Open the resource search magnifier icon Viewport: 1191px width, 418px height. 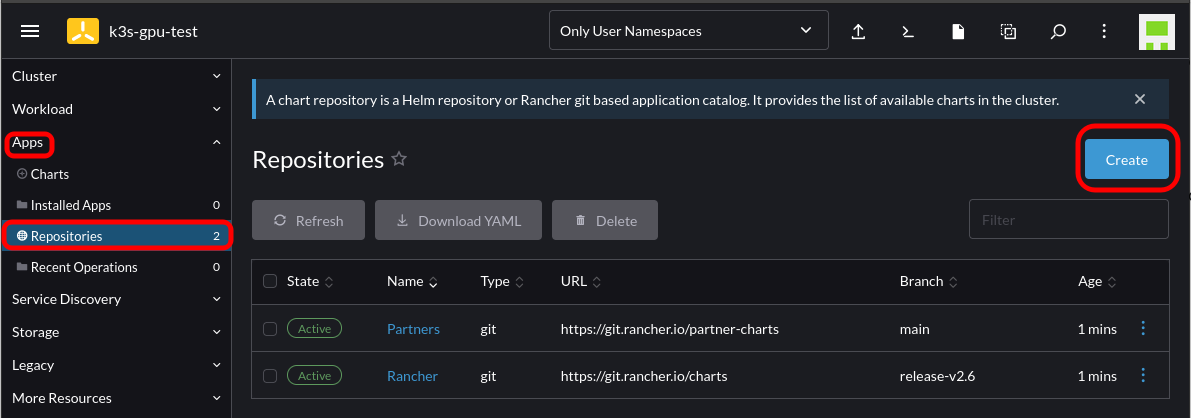pyautogui.click(x=1058, y=31)
